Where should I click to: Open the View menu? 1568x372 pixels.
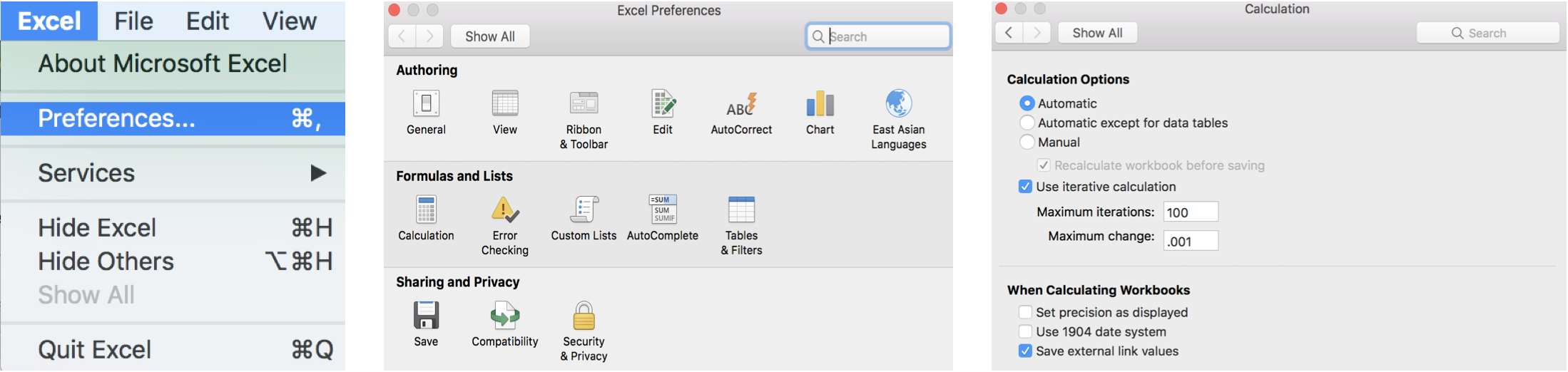[289, 21]
